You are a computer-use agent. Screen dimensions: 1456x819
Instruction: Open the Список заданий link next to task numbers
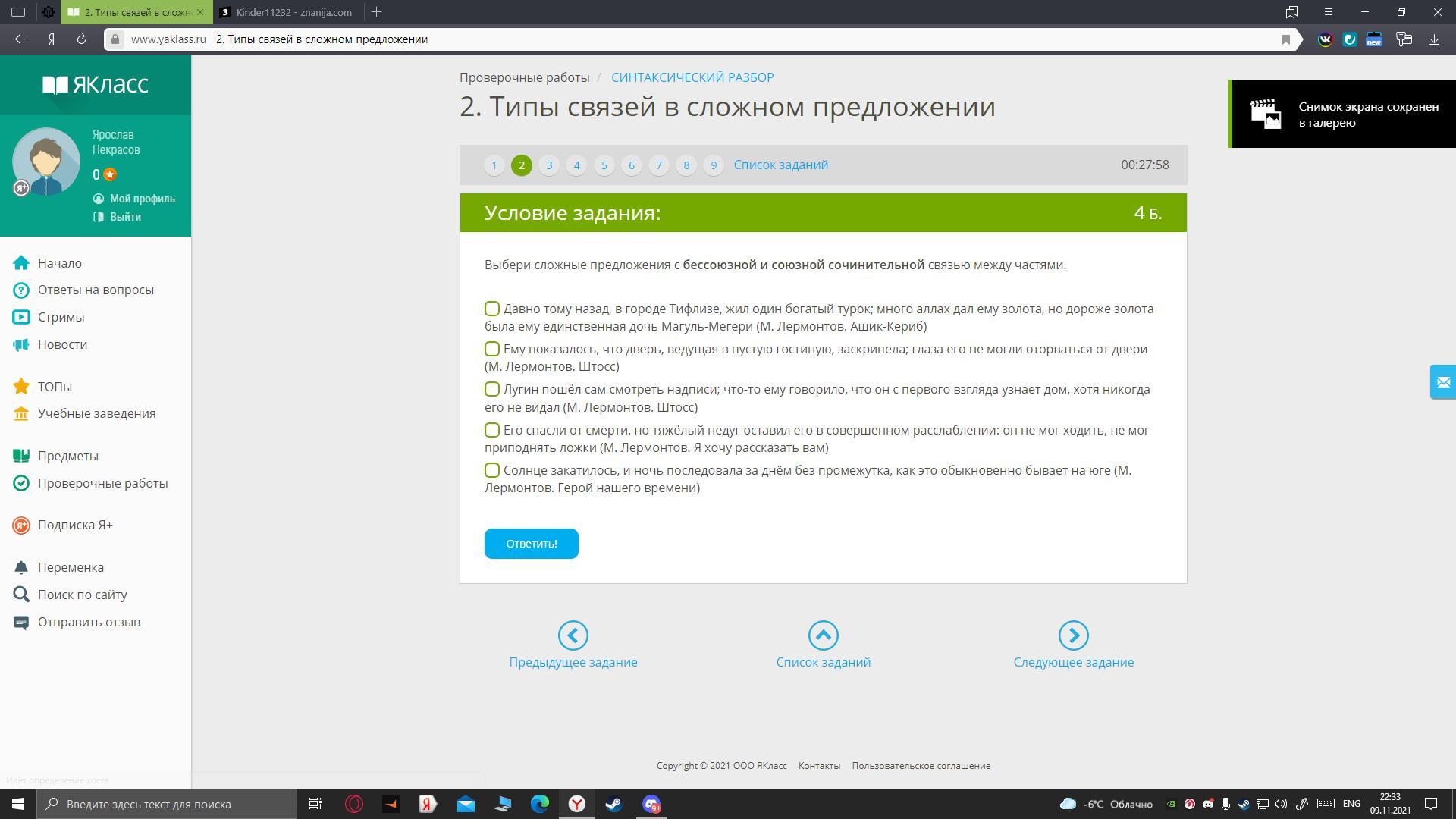[780, 165]
